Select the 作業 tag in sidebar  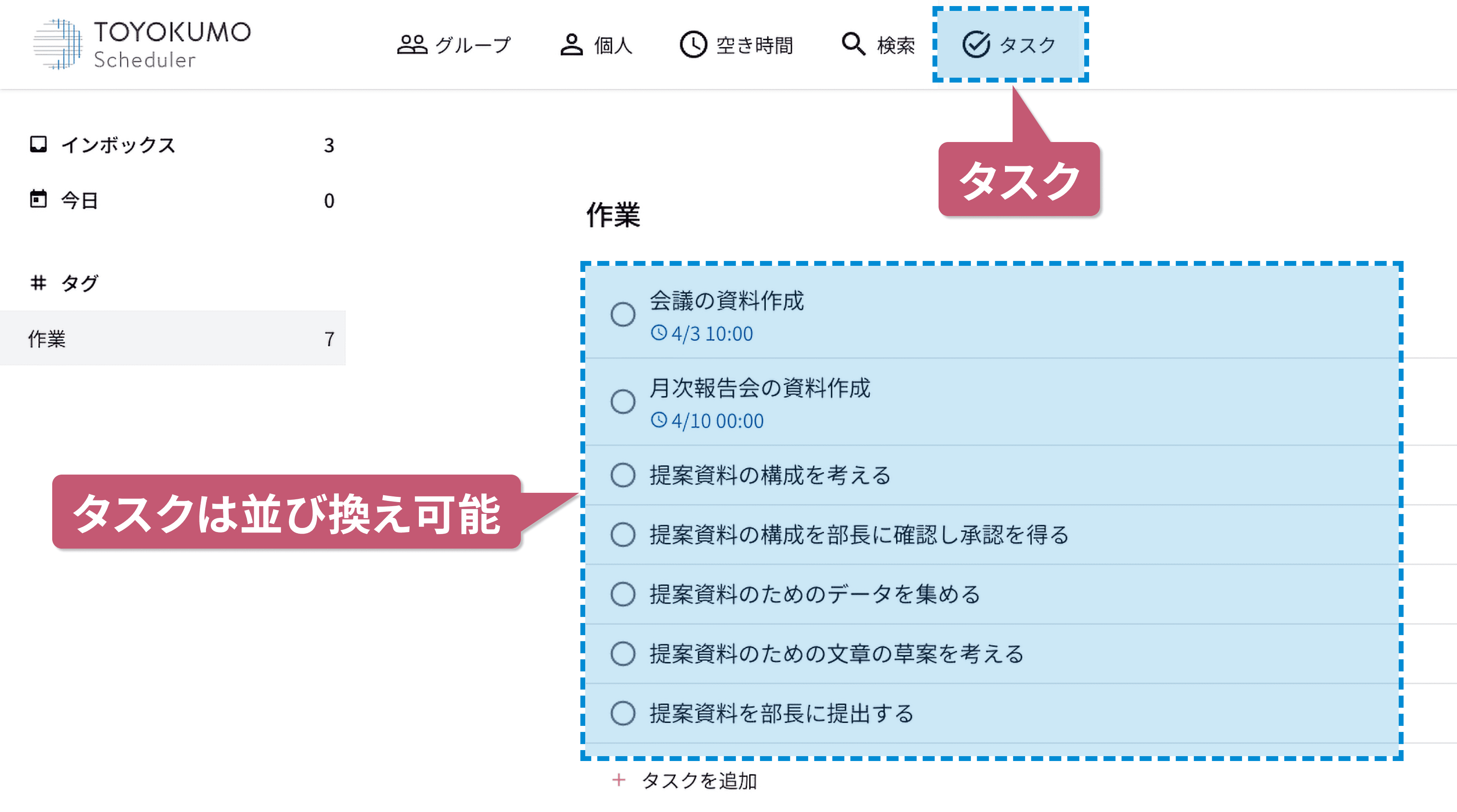point(172,338)
